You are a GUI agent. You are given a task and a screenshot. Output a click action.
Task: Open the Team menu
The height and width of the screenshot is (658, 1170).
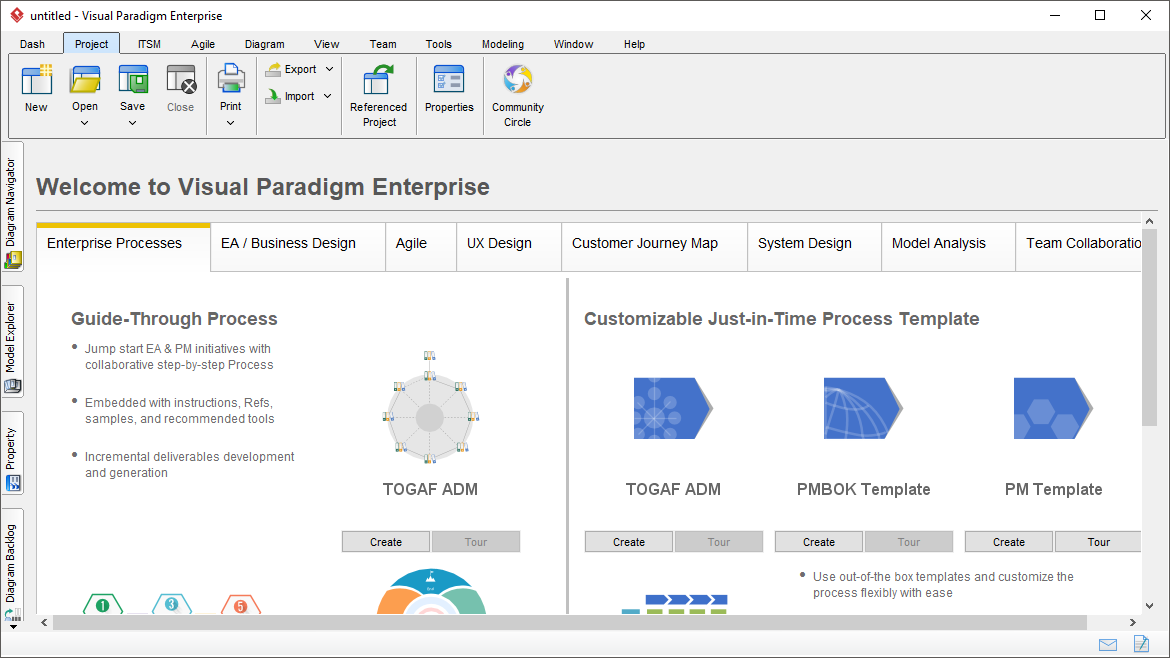tap(383, 44)
